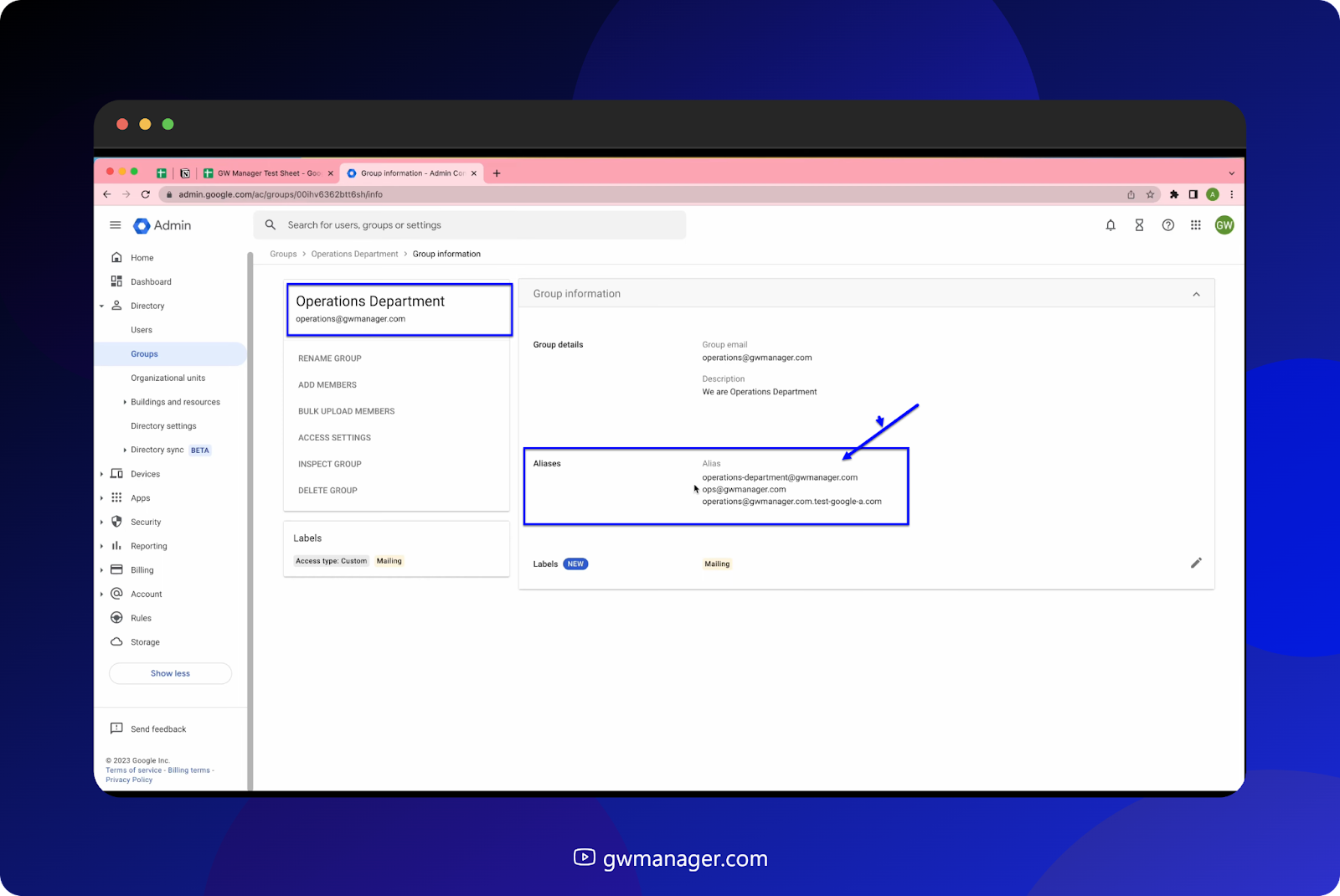Click the Google Admin logo
The width and height of the screenshot is (1340, 896).
162,225
